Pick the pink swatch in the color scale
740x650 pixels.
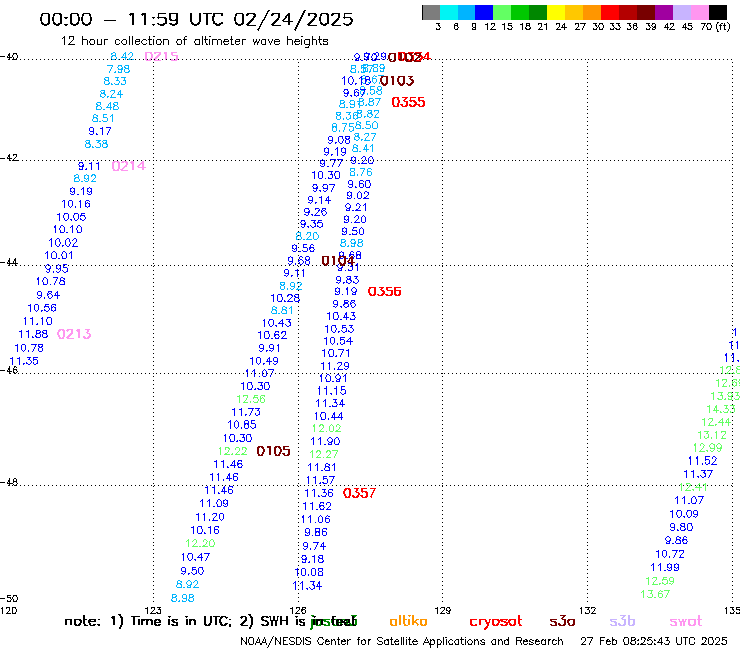click(700, 12)
